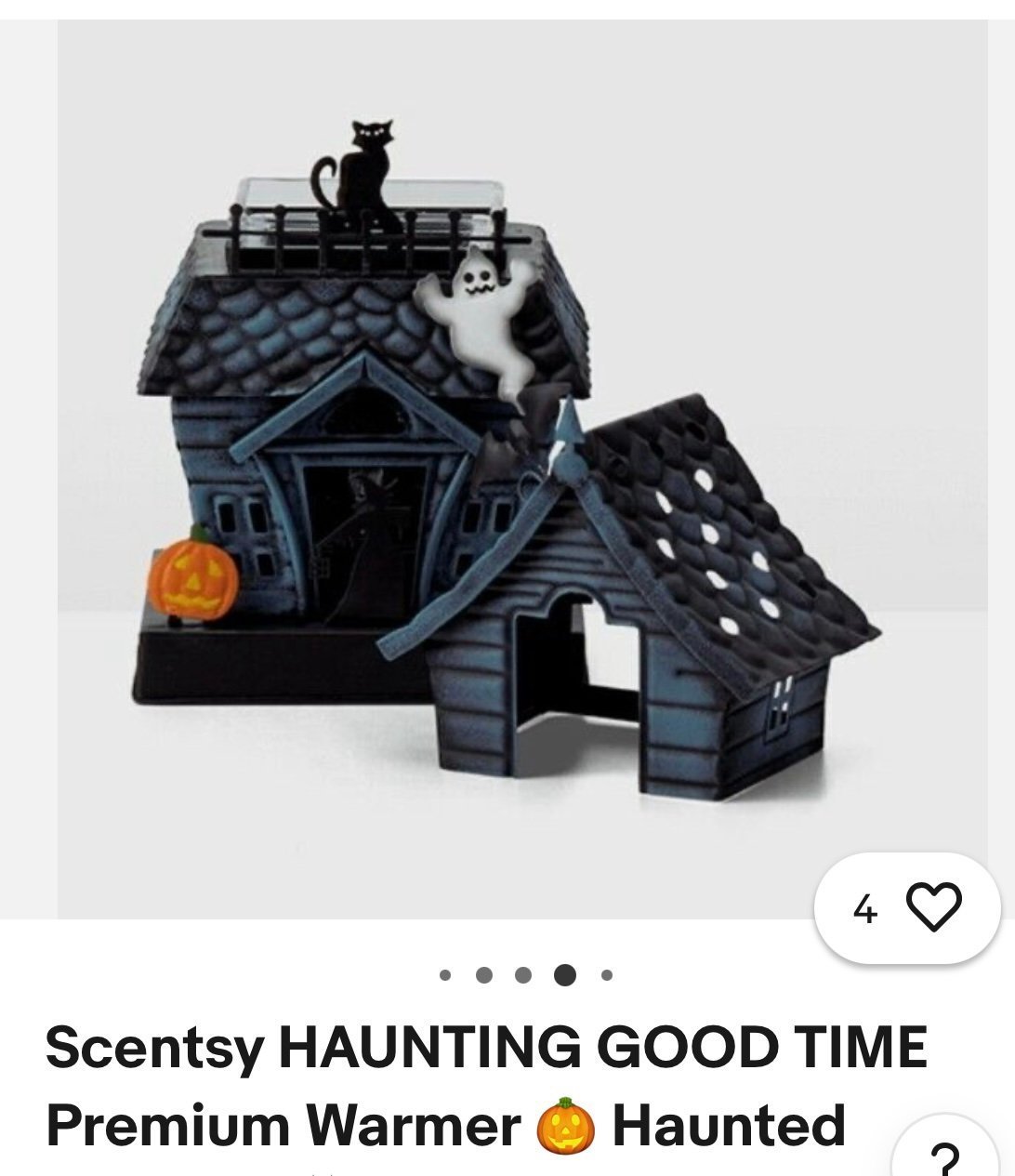Go to the last small carousel dot
Viewport: 1015px width, 1176px height.
point(606,975)
